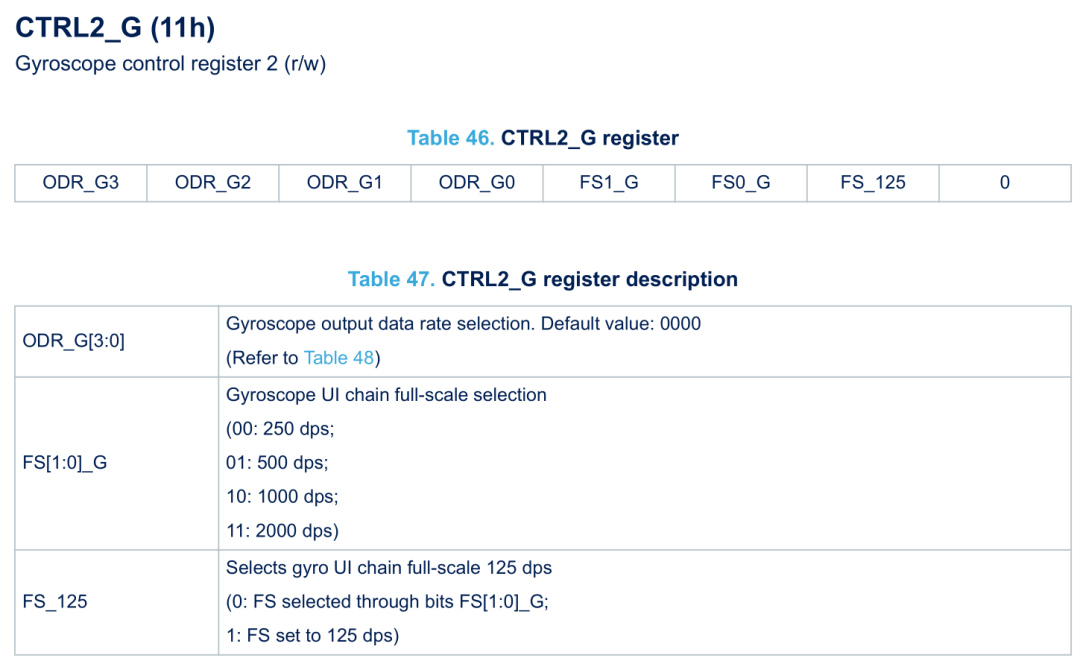Viewport: 1080px width, 664px height.
Task: Select the FS1_G bit cell
Action: click(609, 182)
